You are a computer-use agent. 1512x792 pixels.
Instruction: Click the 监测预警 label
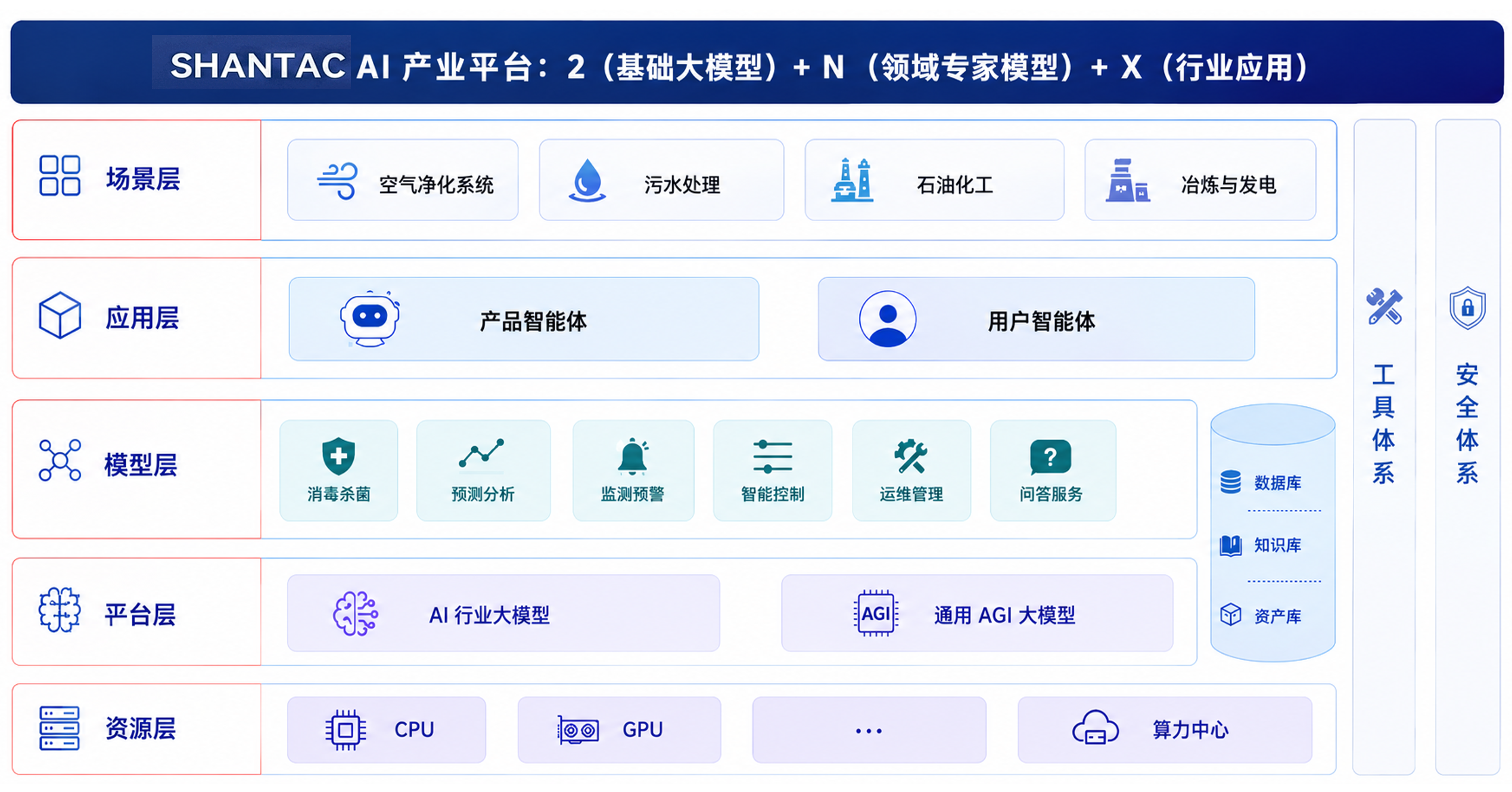coord(633,494)
